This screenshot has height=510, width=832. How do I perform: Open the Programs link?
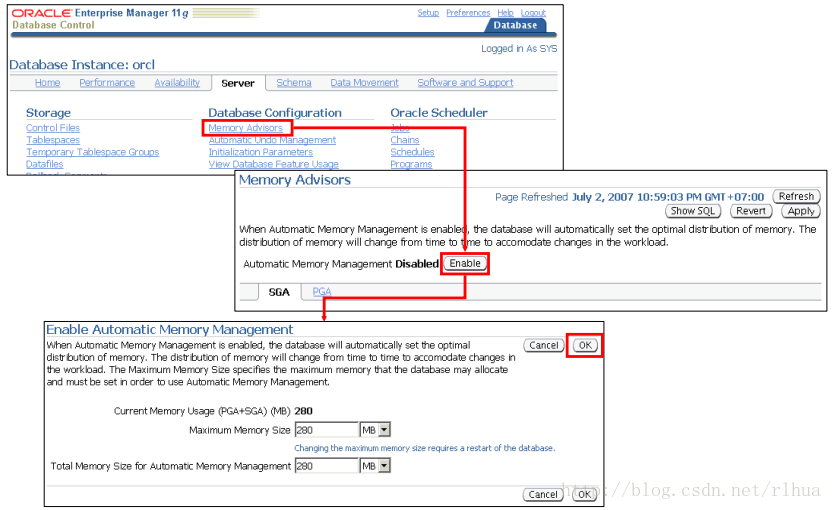click(411, 165)
